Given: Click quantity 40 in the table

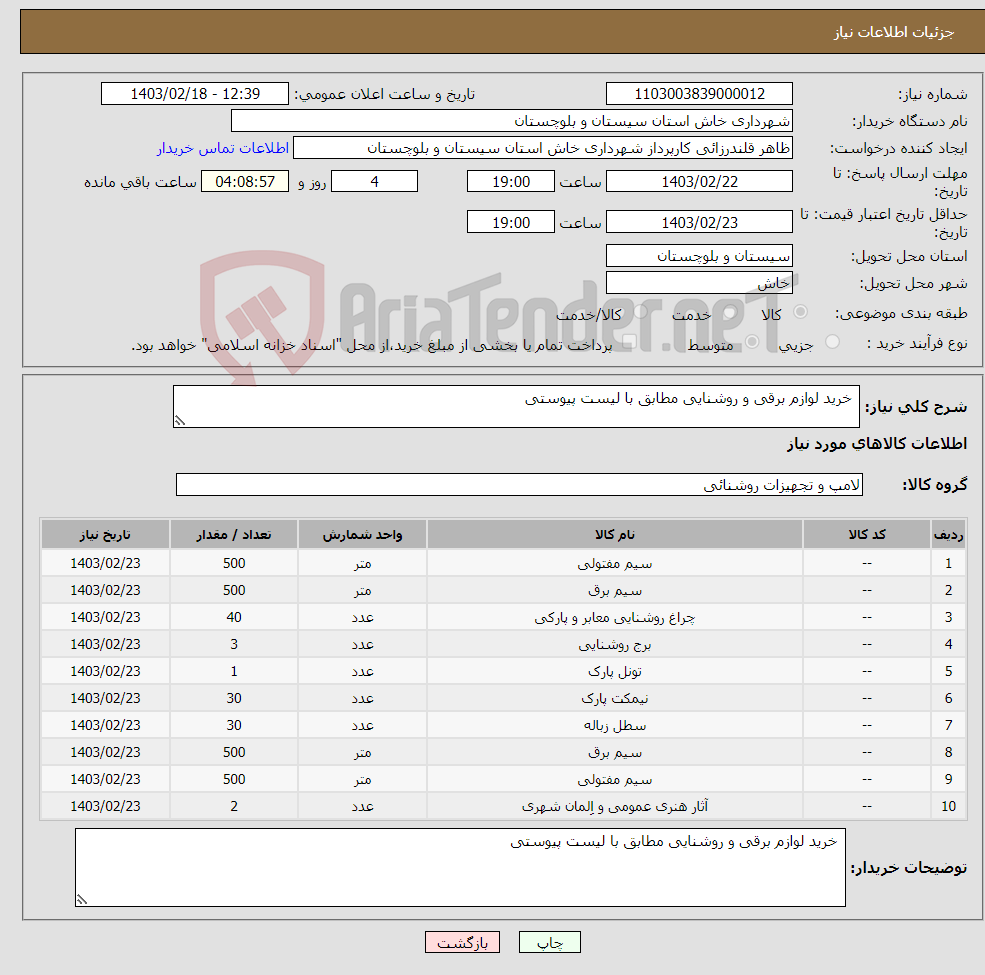Looking at the screenshot, I should [234, 618].
